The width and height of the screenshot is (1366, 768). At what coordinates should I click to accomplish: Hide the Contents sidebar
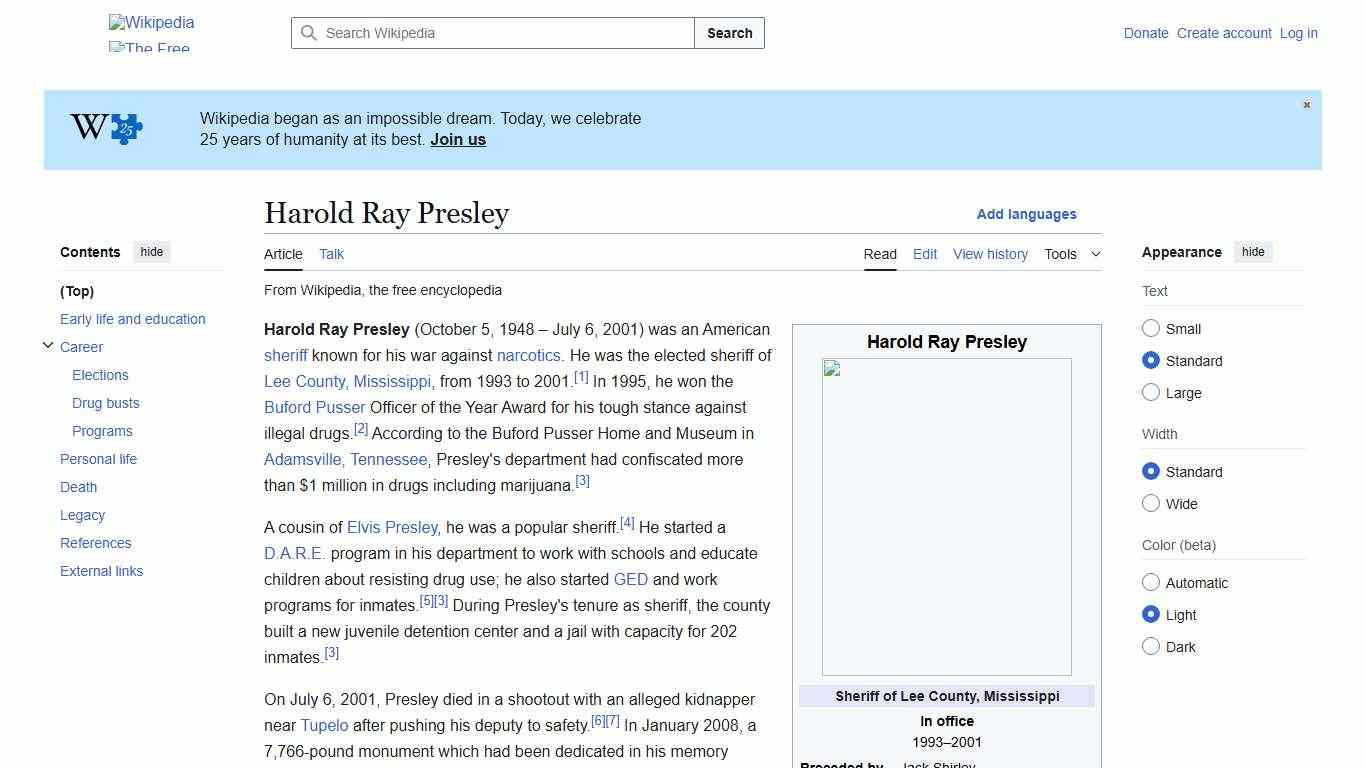click(x=151, y=251)
